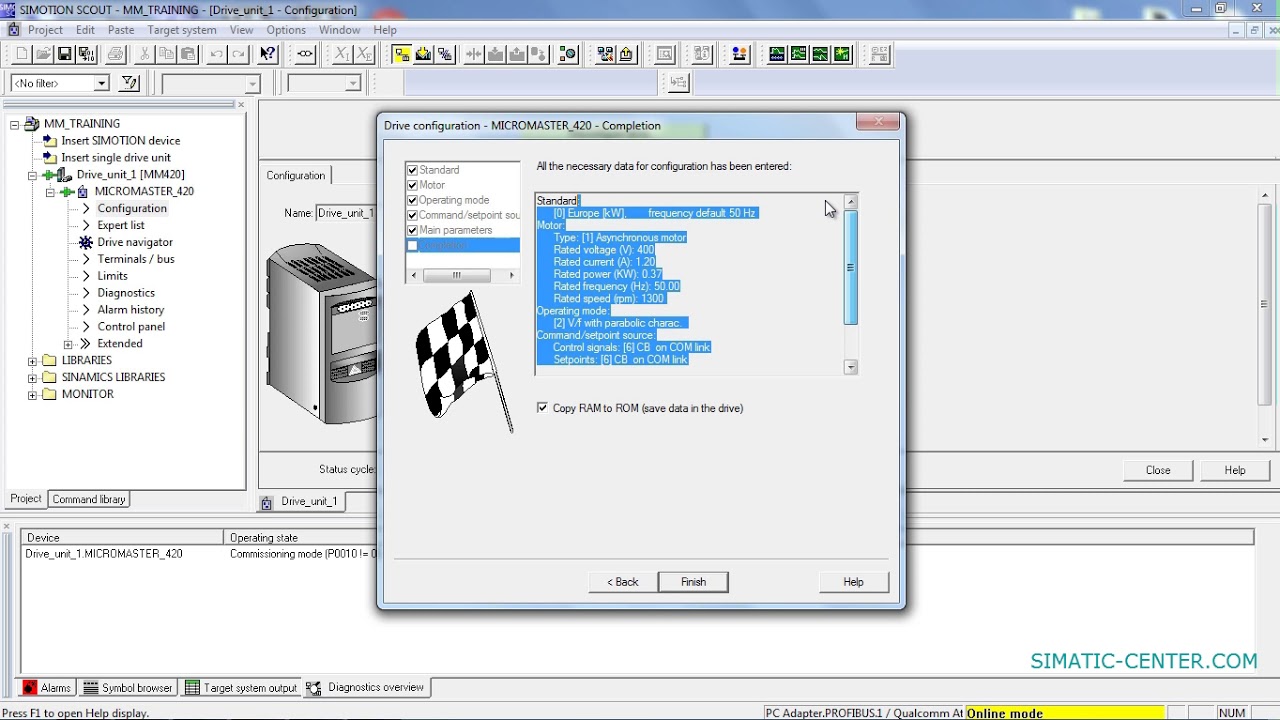This screenshot has width=1280, height=720.
Task: Click Finish in Drive configuration dialog
Action: tap(693, 582)
